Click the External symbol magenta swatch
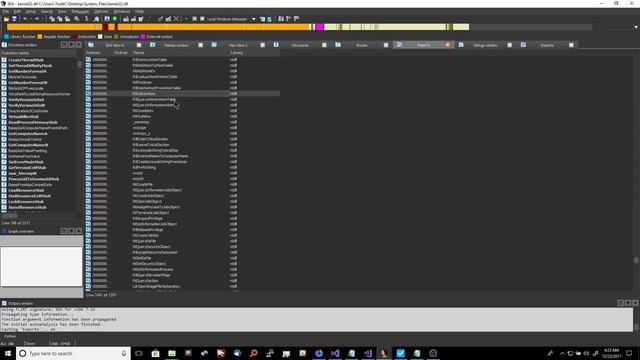 click(x=143, y=37)
